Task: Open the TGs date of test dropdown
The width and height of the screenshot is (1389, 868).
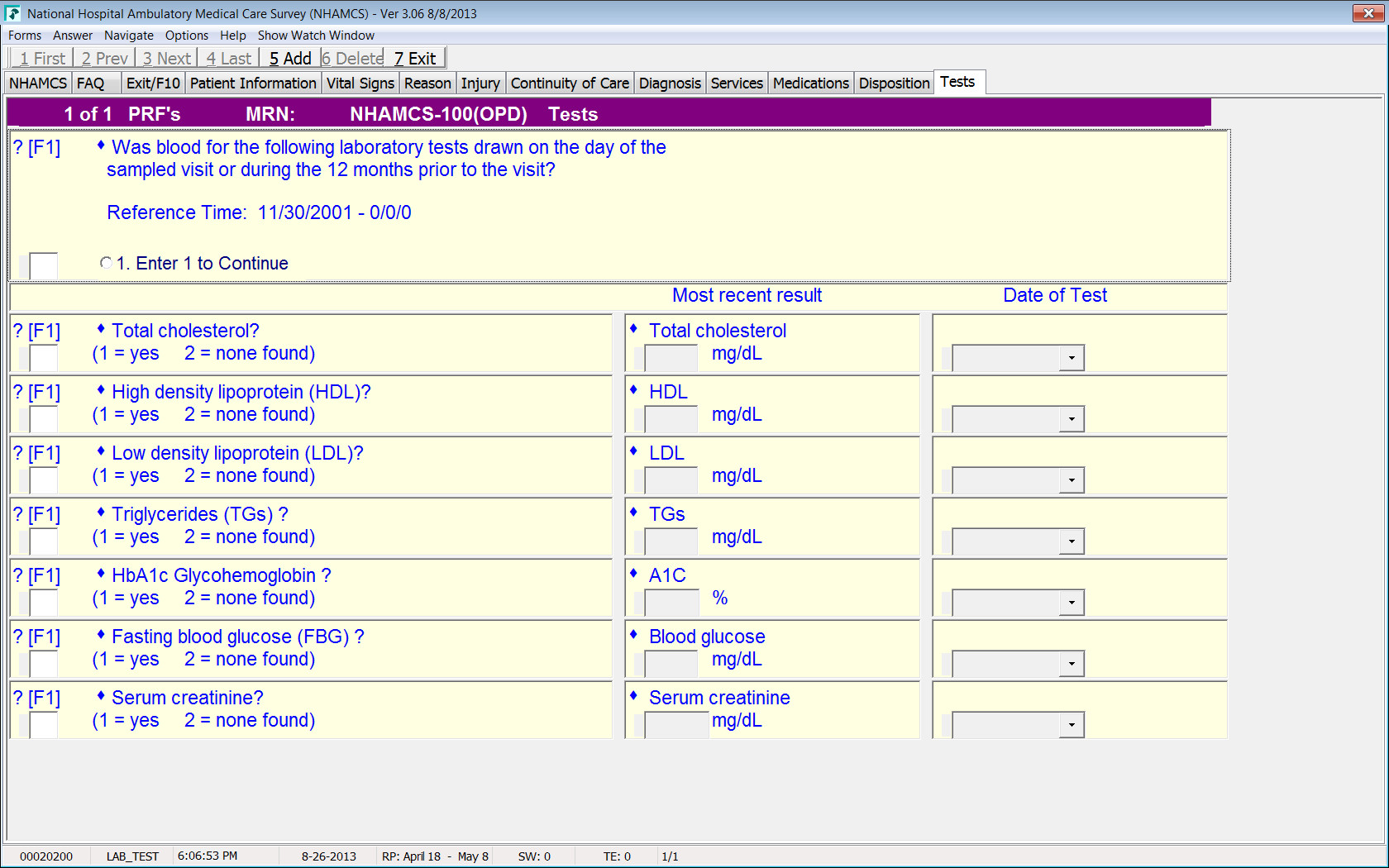Action: pyautogui.click(x=1072, y=541)
